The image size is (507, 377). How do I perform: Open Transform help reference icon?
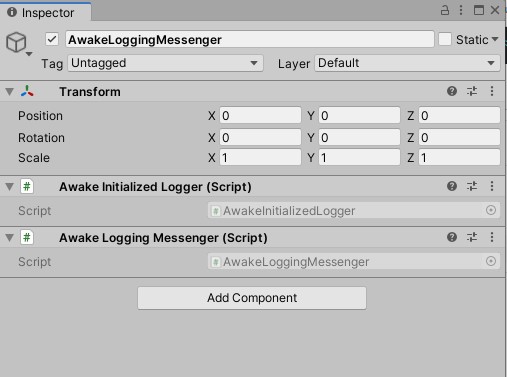click(x=452, y=91)
